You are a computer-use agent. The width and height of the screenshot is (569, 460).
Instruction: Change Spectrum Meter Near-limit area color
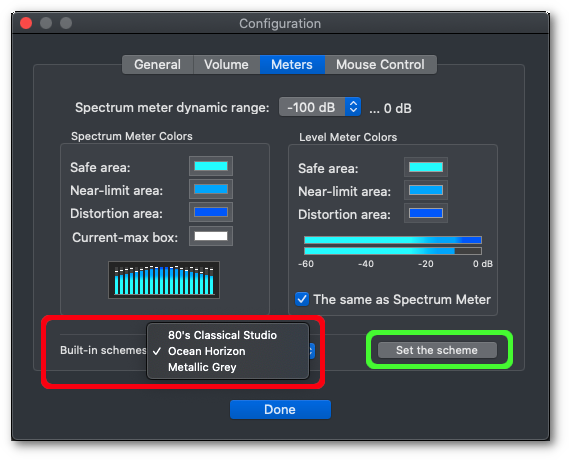pos(211,189)
